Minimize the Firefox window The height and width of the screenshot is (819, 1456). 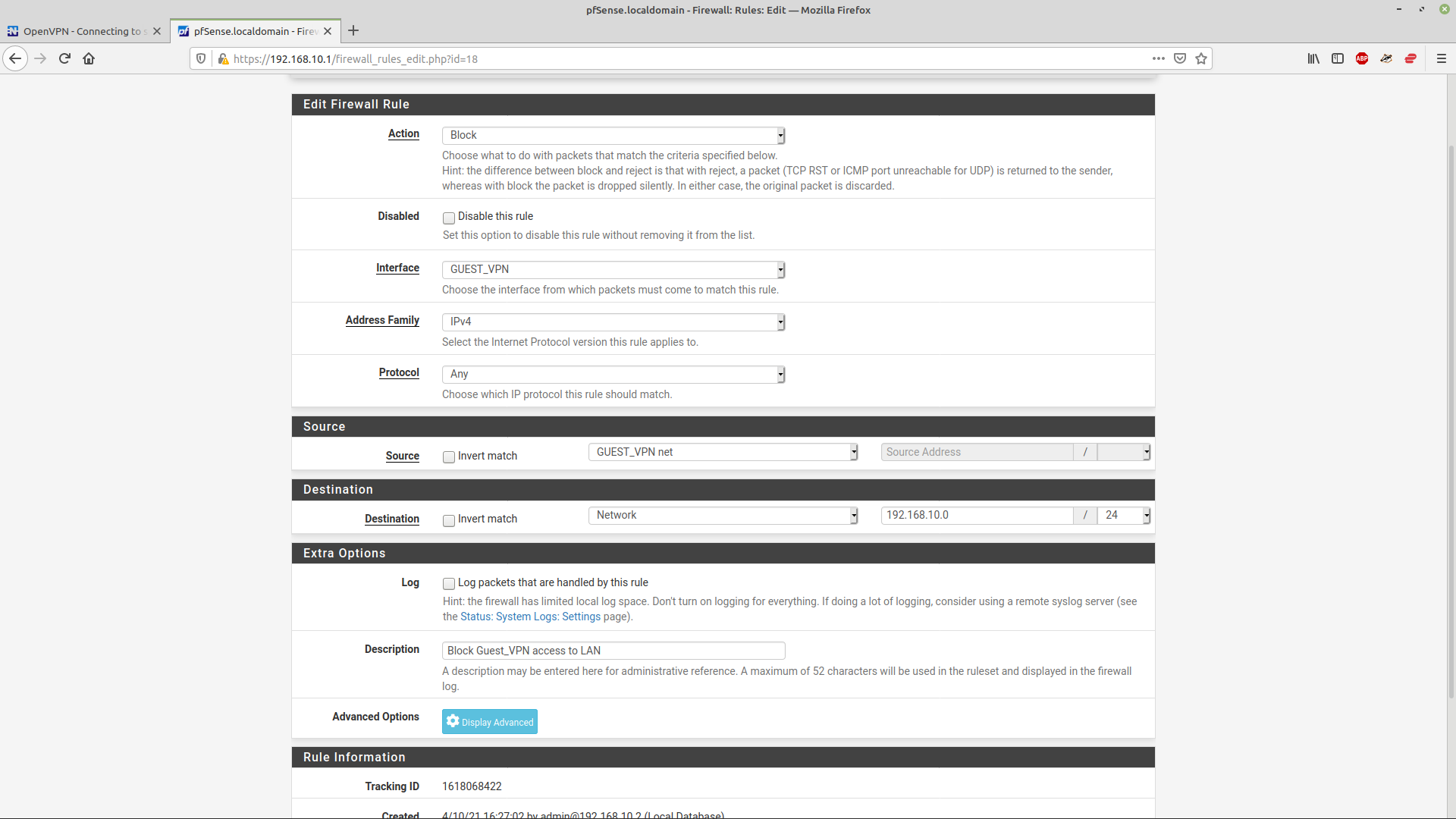1399,10
